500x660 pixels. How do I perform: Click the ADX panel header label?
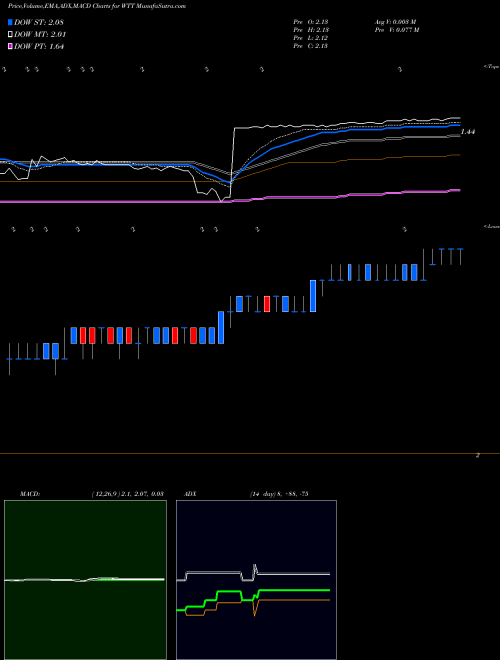(x=190, y=493)
